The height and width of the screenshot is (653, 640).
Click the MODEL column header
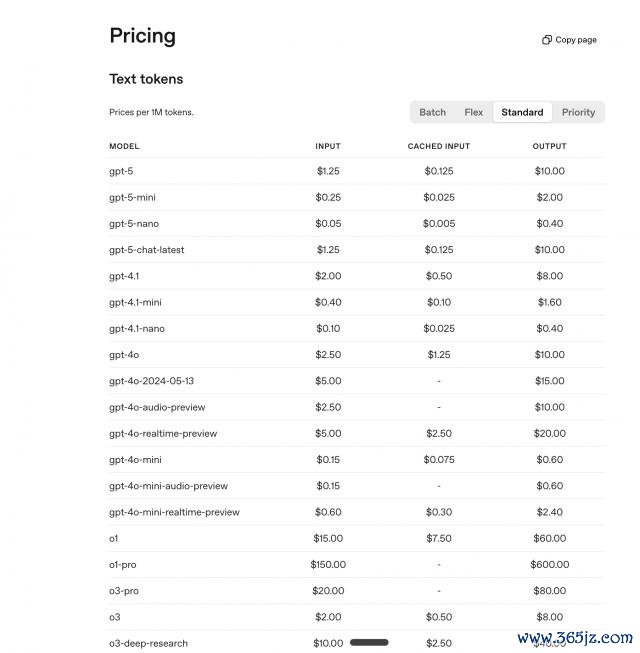[x=124, y=147]
